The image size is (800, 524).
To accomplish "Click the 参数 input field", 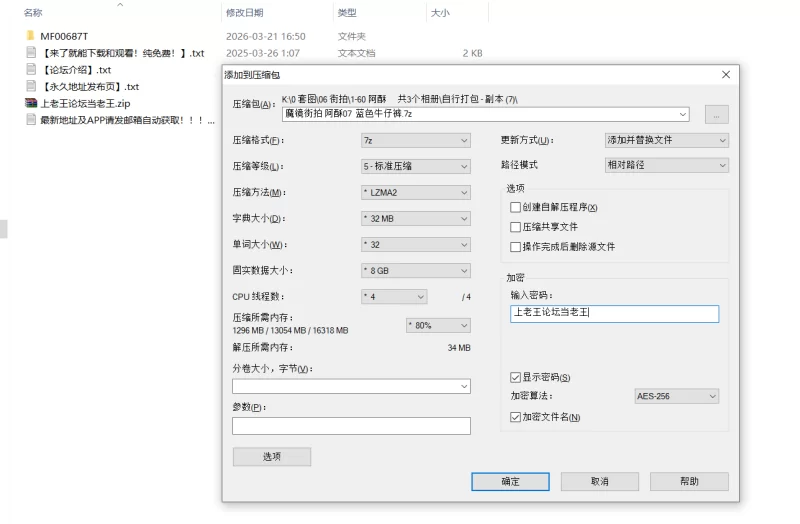I will tap(351, 426).
